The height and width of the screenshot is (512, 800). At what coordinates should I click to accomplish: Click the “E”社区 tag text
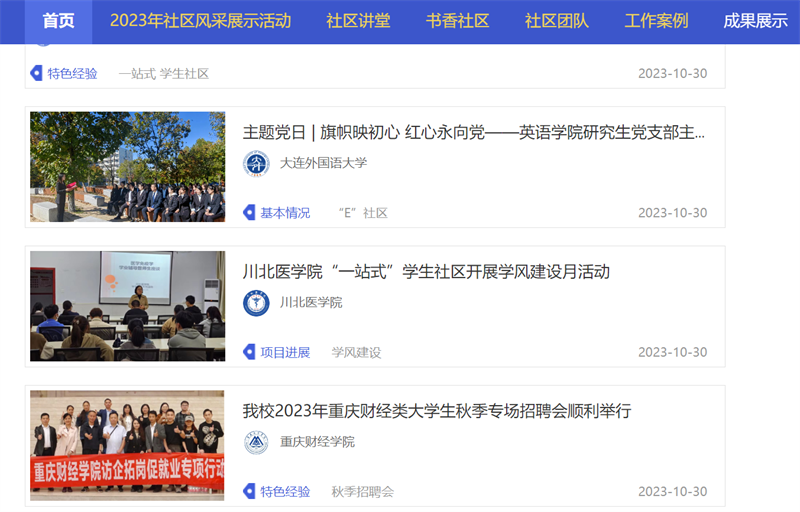pyautogui.click(x=363, y=213)
